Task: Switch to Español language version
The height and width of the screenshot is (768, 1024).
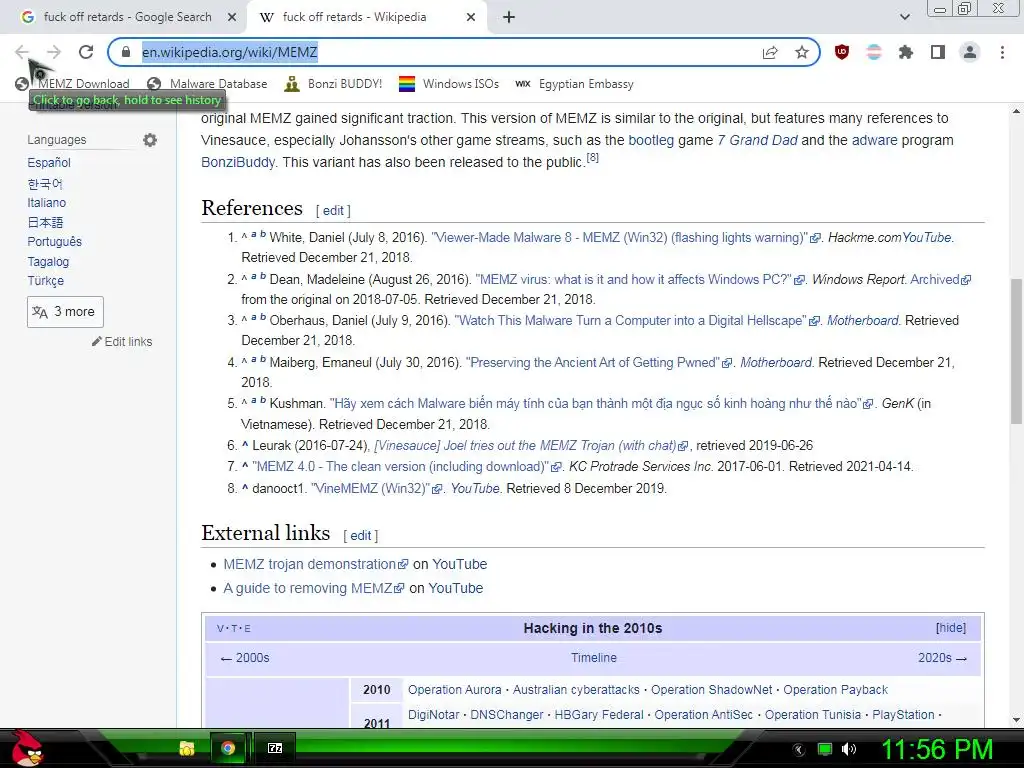Action: coord(49,163)
